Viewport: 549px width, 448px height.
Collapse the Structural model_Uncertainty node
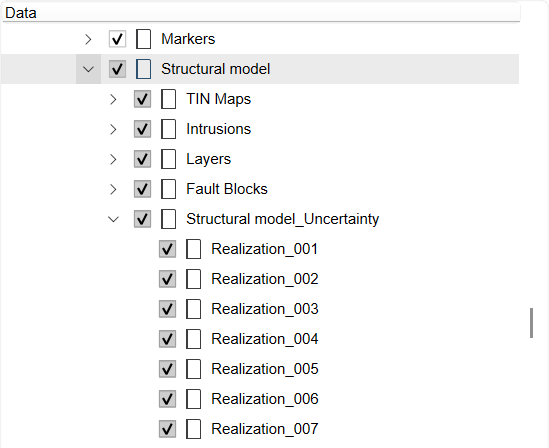[x=113, y=219]
